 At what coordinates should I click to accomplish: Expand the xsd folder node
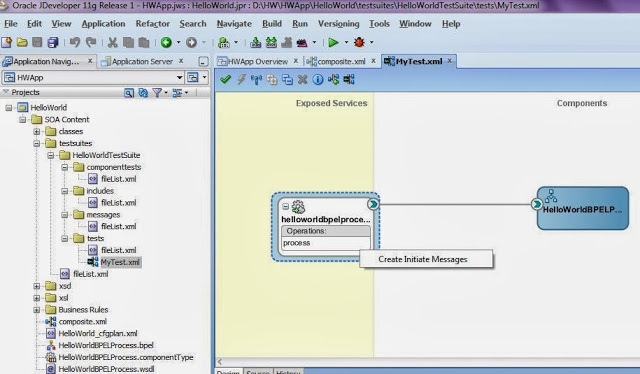37,286
